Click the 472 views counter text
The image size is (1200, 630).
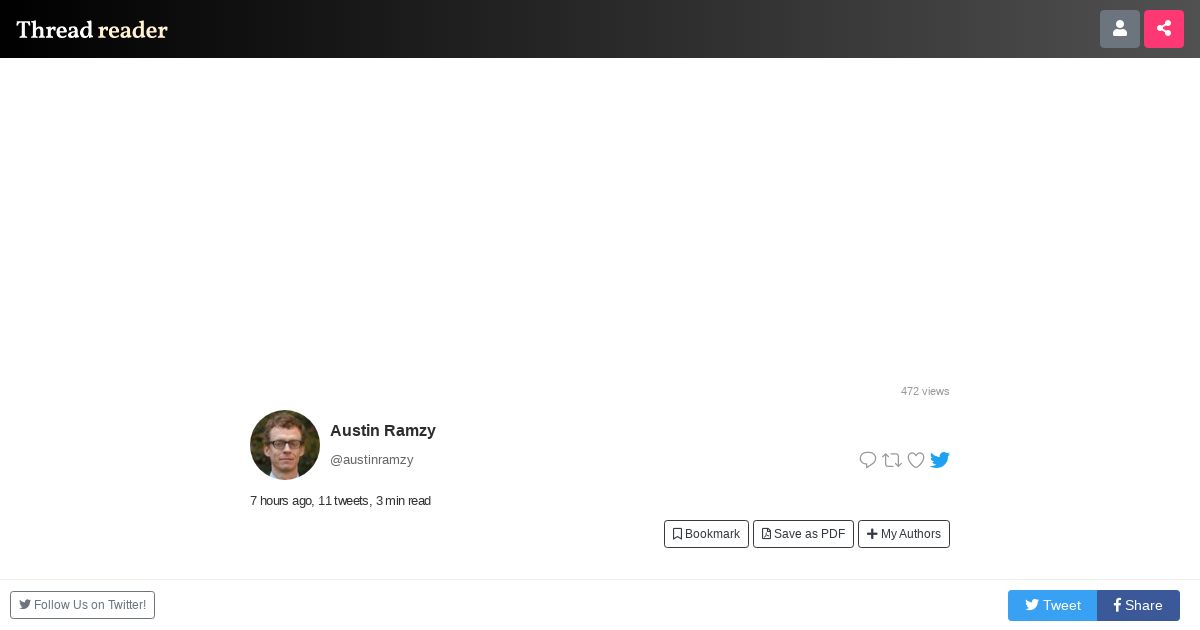925,391
